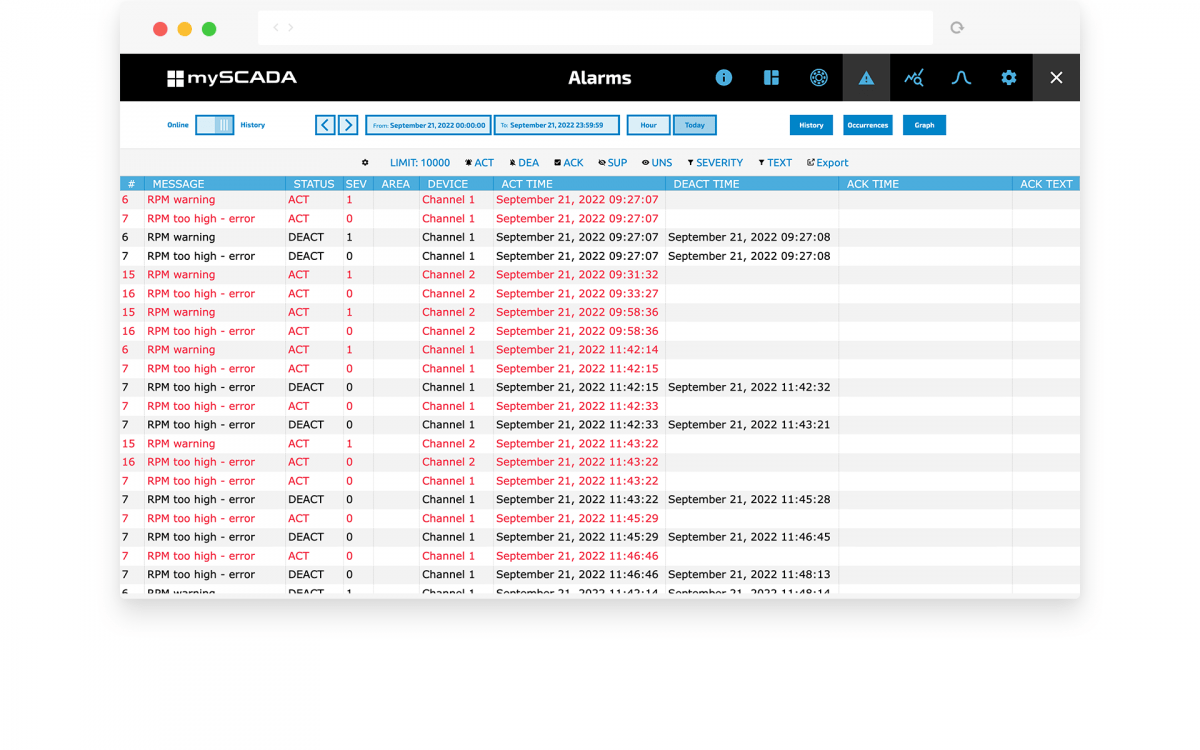Toggle the SUP filter
Image resolution: width=1200 pixels, height=750 pixels.
[612, 163]
